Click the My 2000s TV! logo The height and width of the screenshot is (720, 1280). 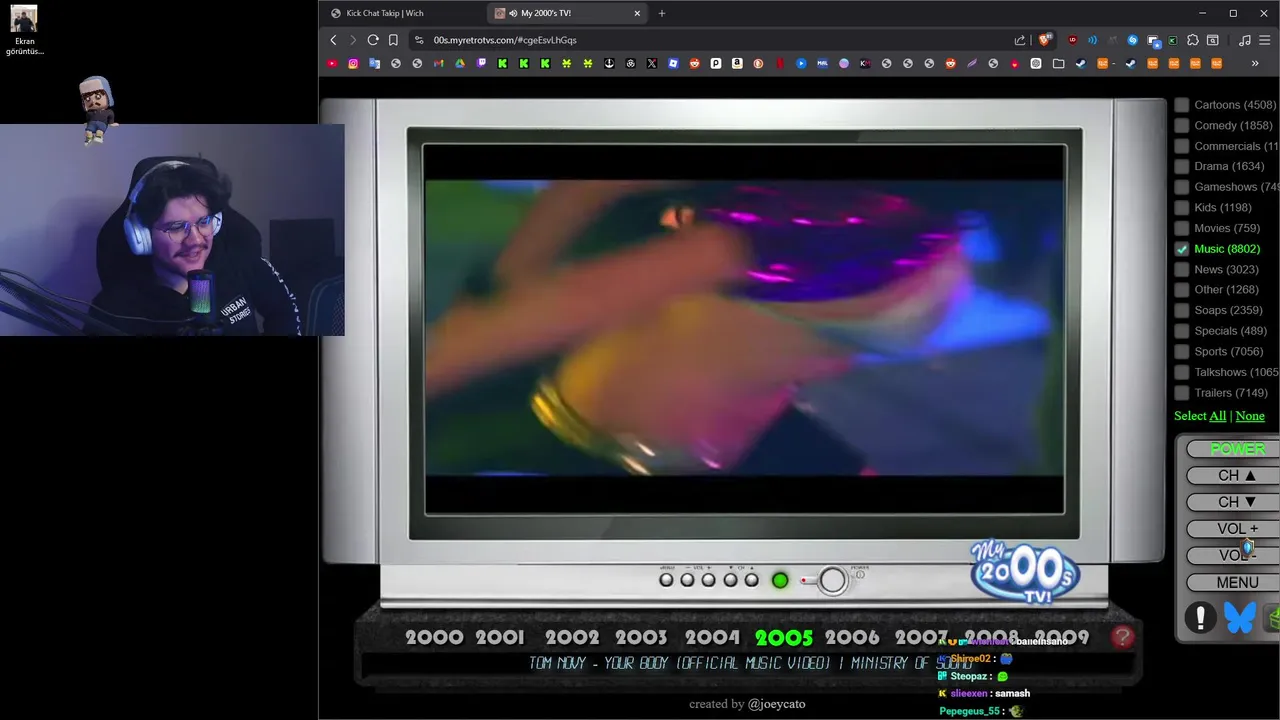(x=1025, y=572)
